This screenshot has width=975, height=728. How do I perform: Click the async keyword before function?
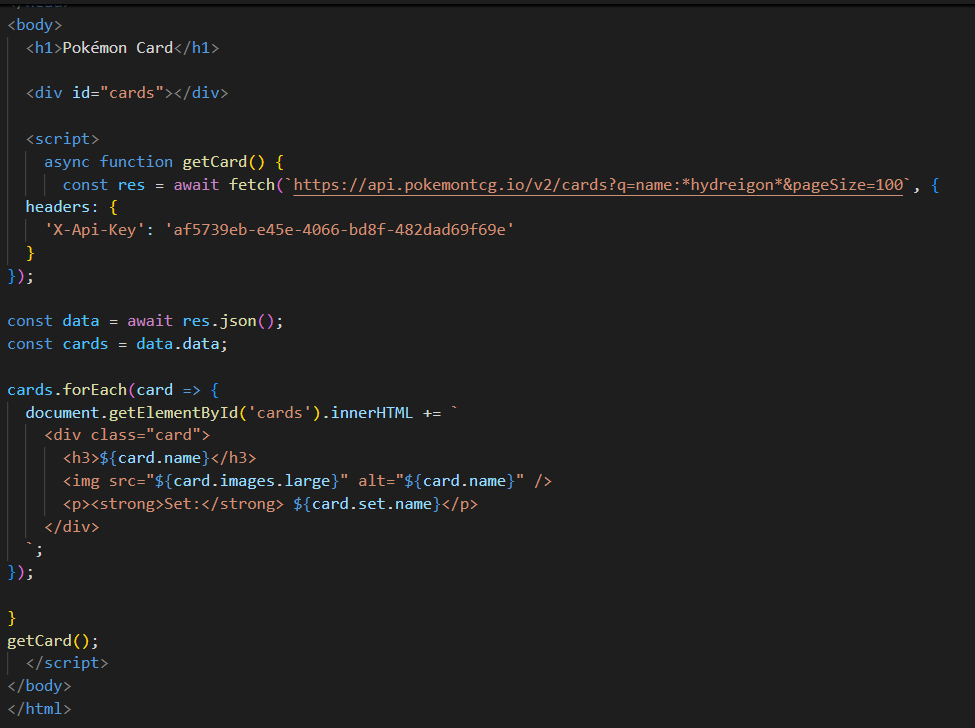coord(67,162)
